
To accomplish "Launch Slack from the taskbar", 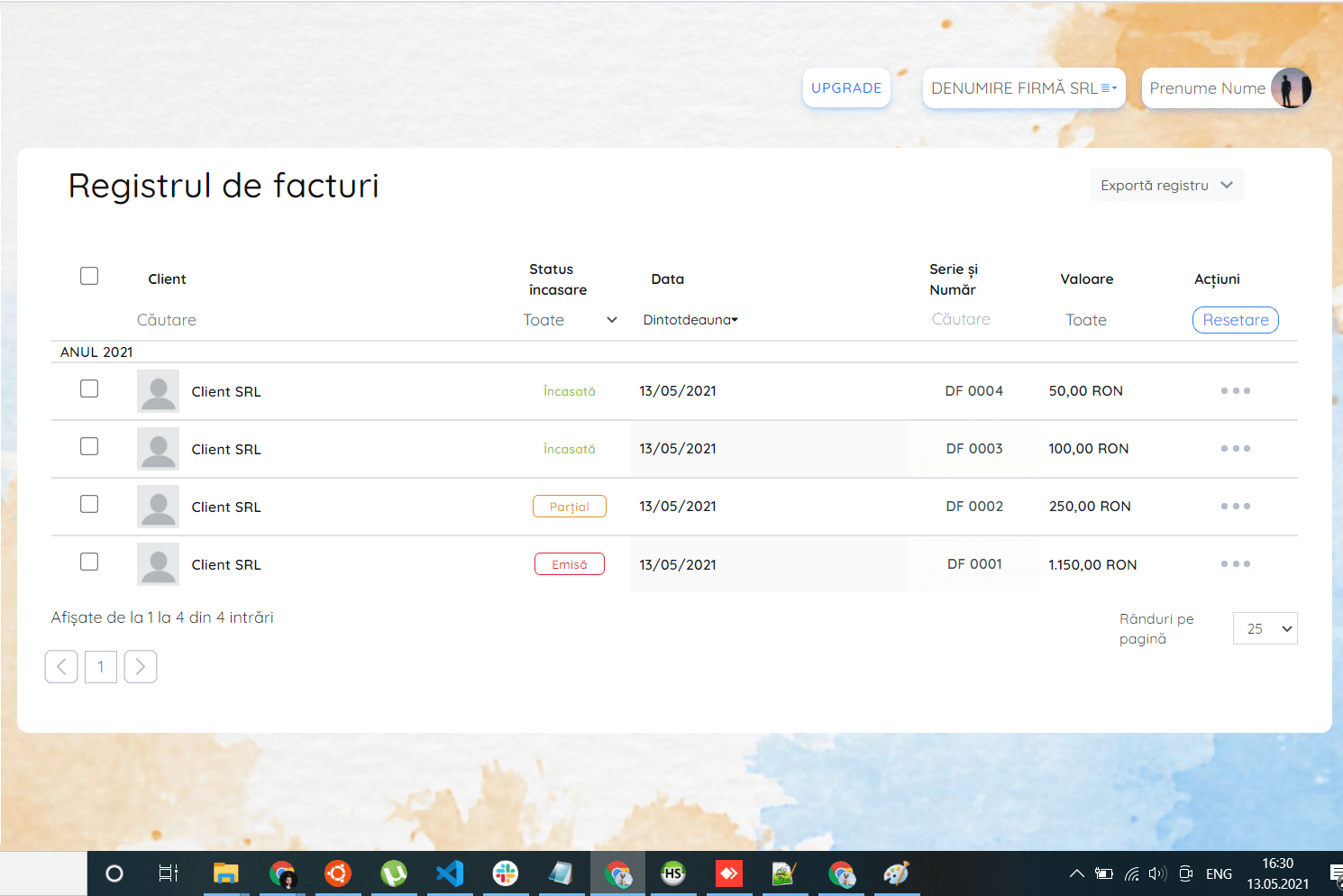I will click(506, 873).
